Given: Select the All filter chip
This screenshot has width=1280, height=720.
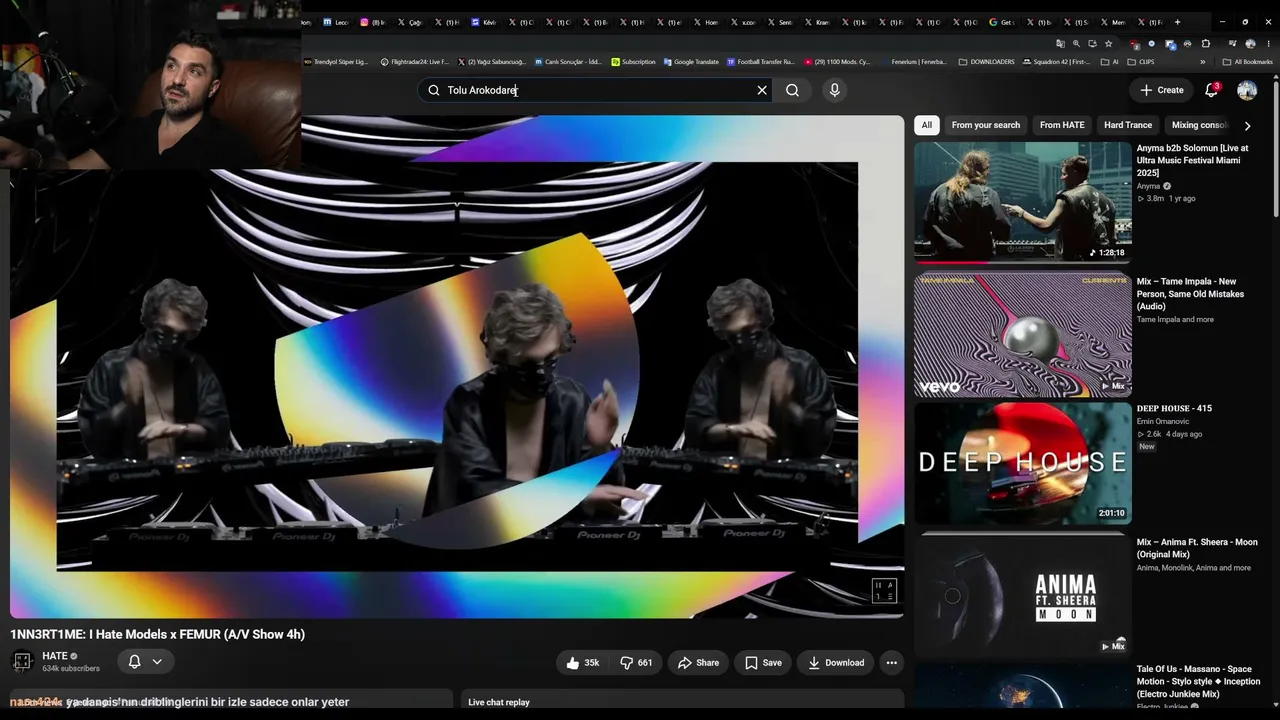Looking at the screenshot, I should pos(927,125).
